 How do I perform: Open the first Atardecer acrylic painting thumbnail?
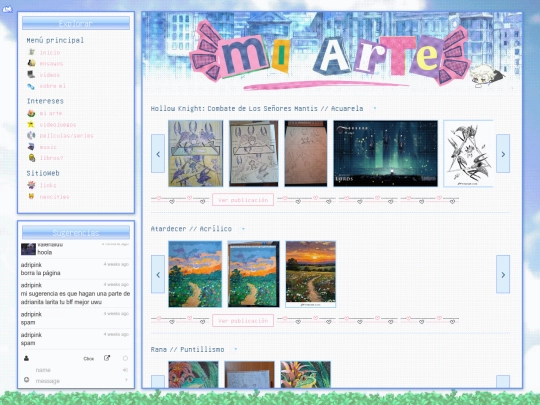point(195,274)
